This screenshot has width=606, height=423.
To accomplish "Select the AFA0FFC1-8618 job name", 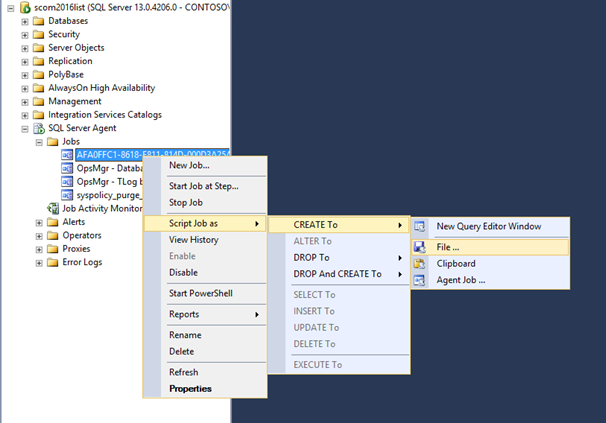I will (153, 154).
